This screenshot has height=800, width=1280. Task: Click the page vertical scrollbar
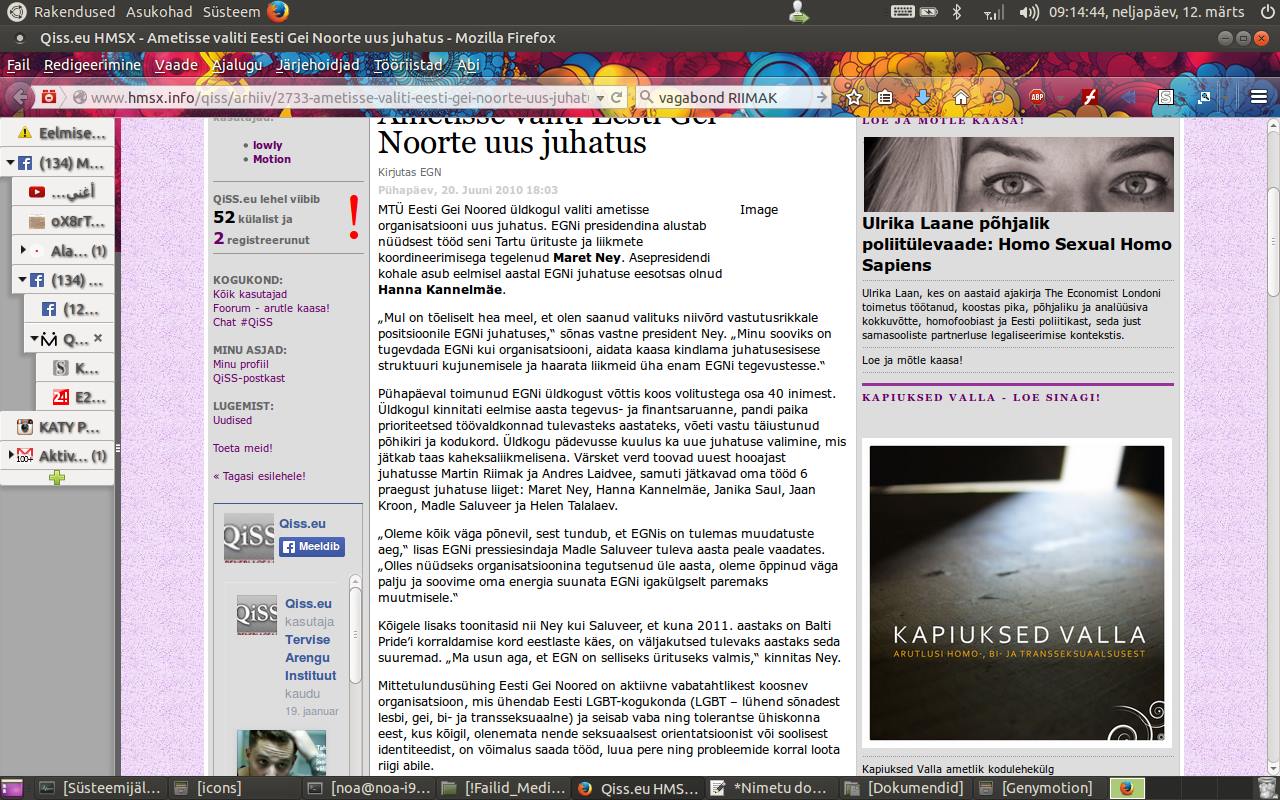click(x=1272, y=240)
